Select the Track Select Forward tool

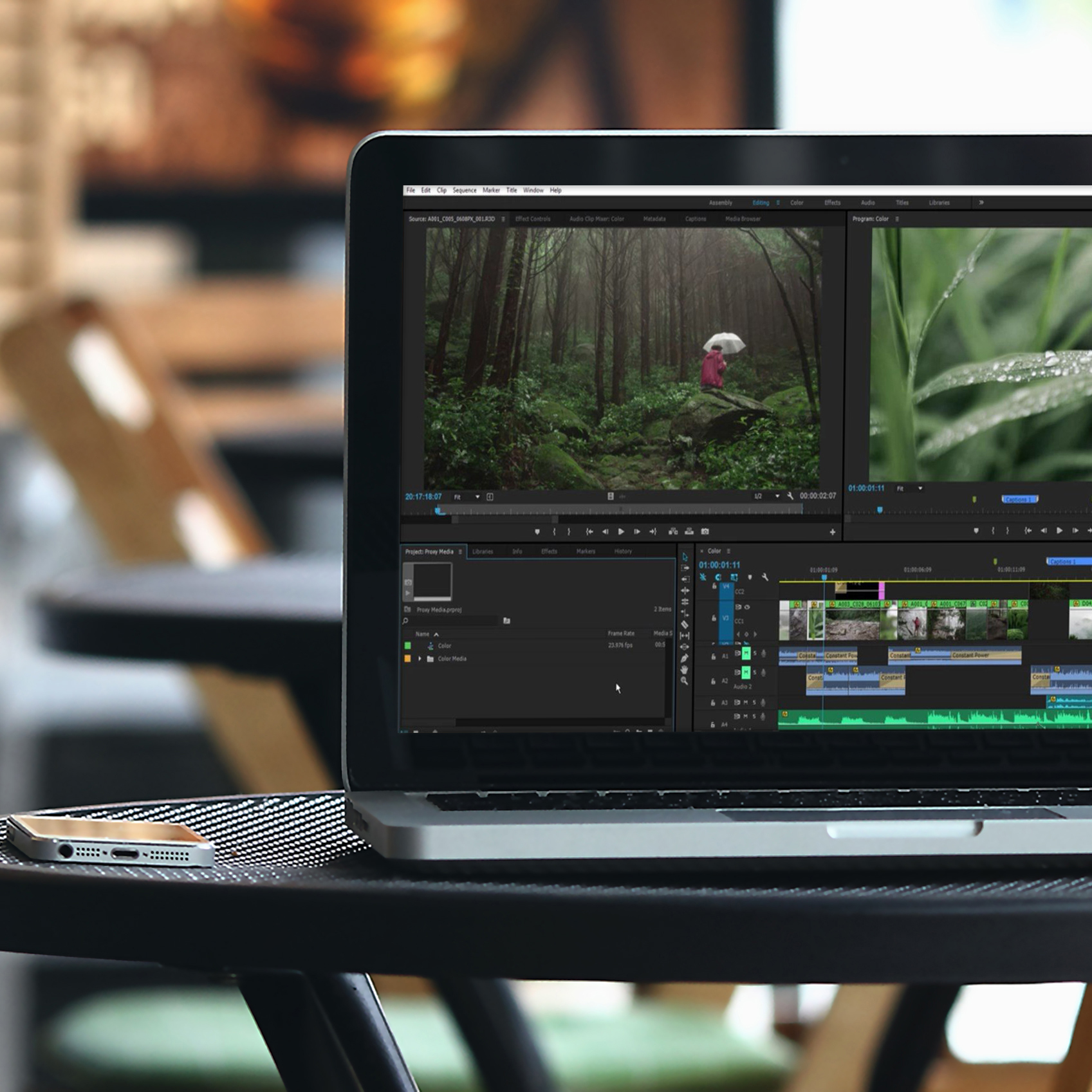[x=685, y=568]
